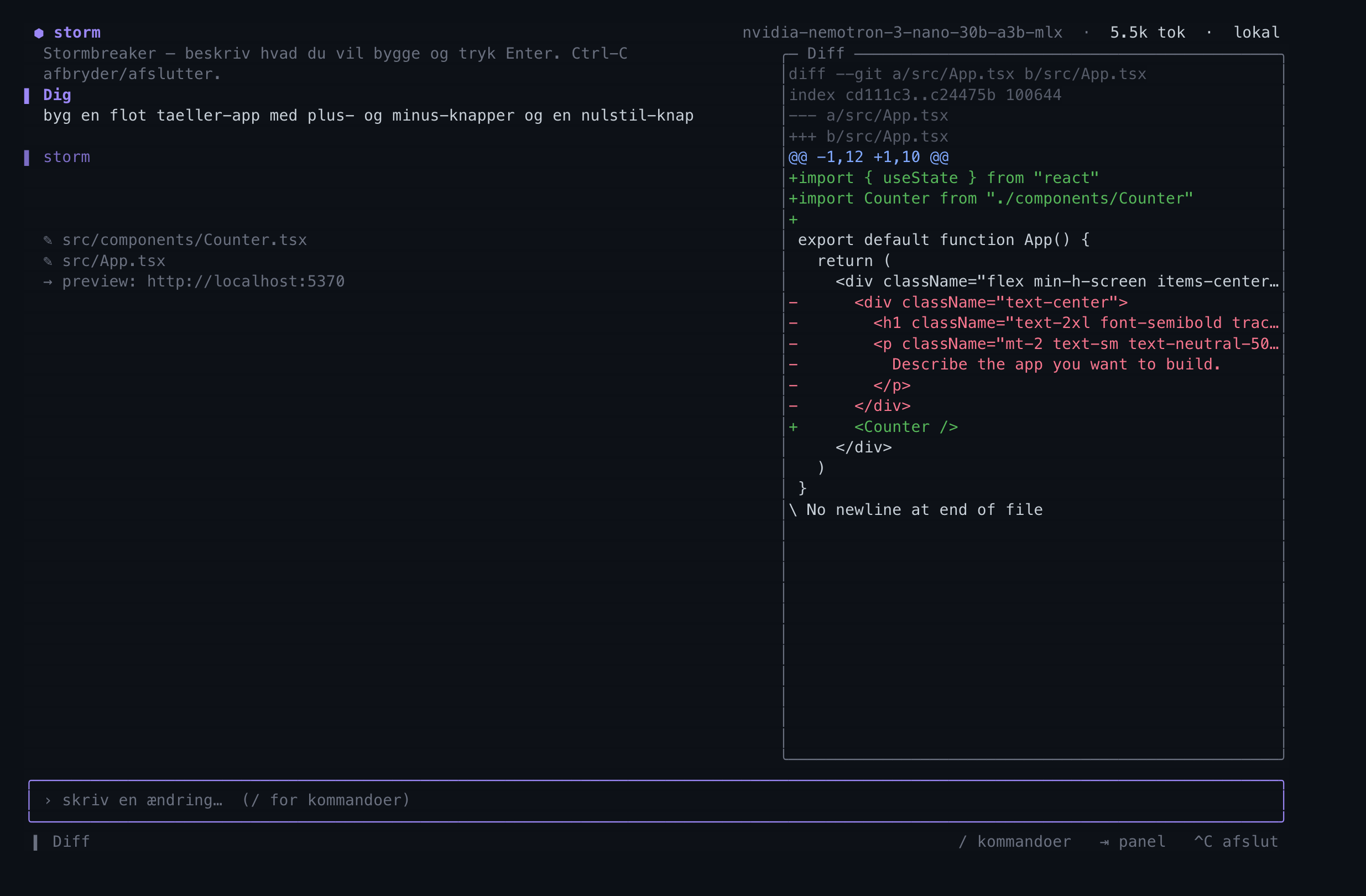Focus the 'skriv en ændring…' input field
The height and width of the screenshot is (896, 1366).
pos(656,801)
